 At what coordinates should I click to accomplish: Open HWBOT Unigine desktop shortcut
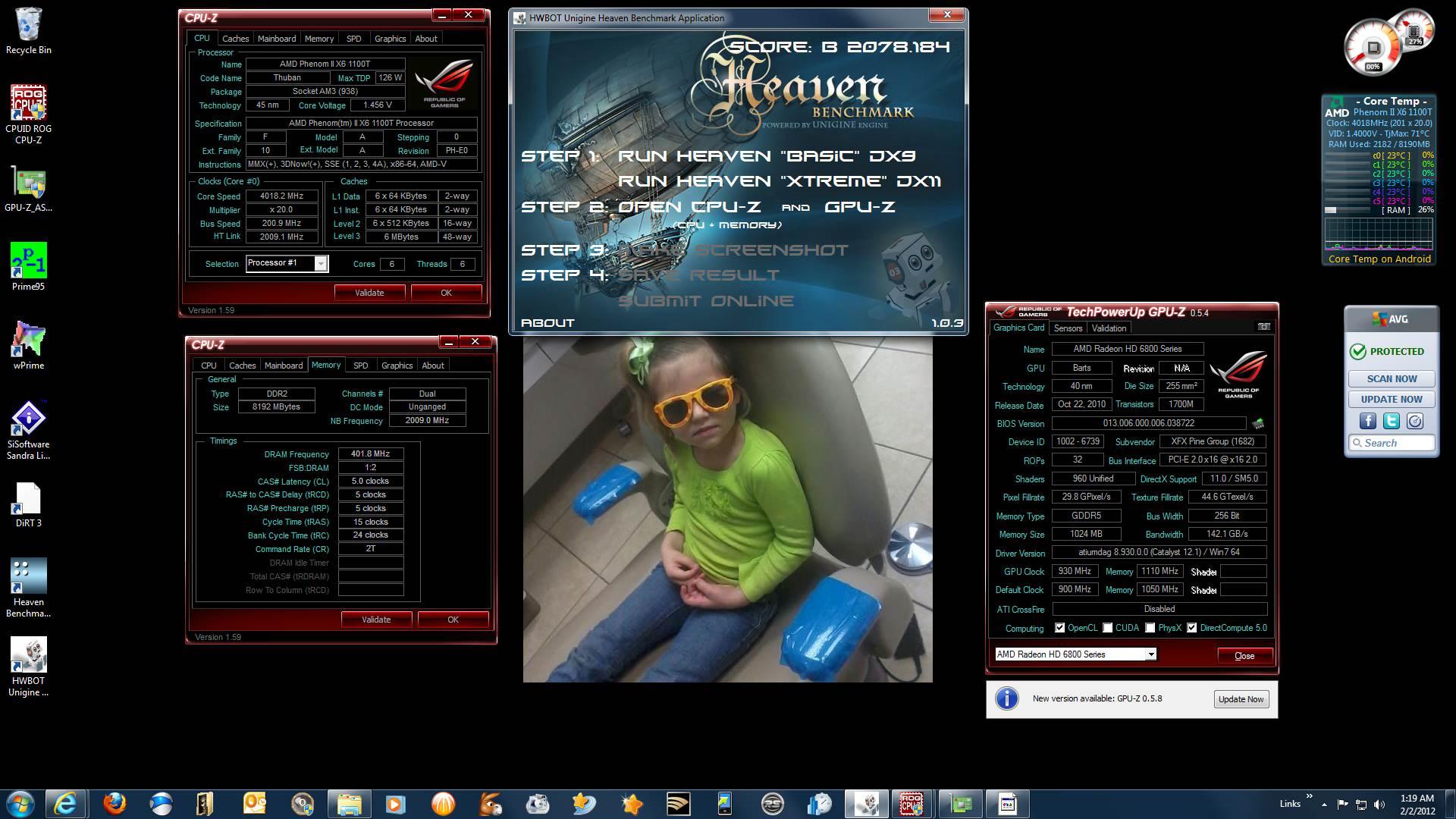click(29, 667)
